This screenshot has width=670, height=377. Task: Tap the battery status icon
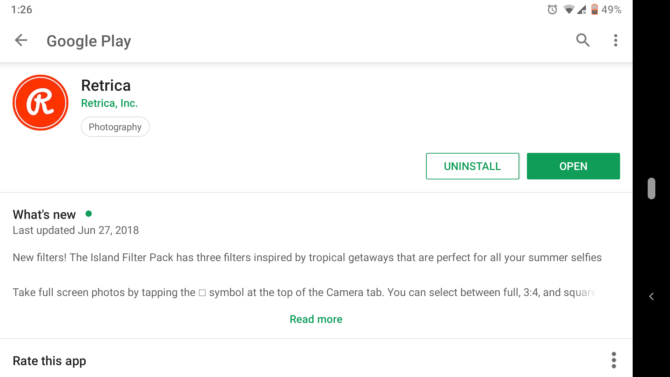click(x=594, y=9)
